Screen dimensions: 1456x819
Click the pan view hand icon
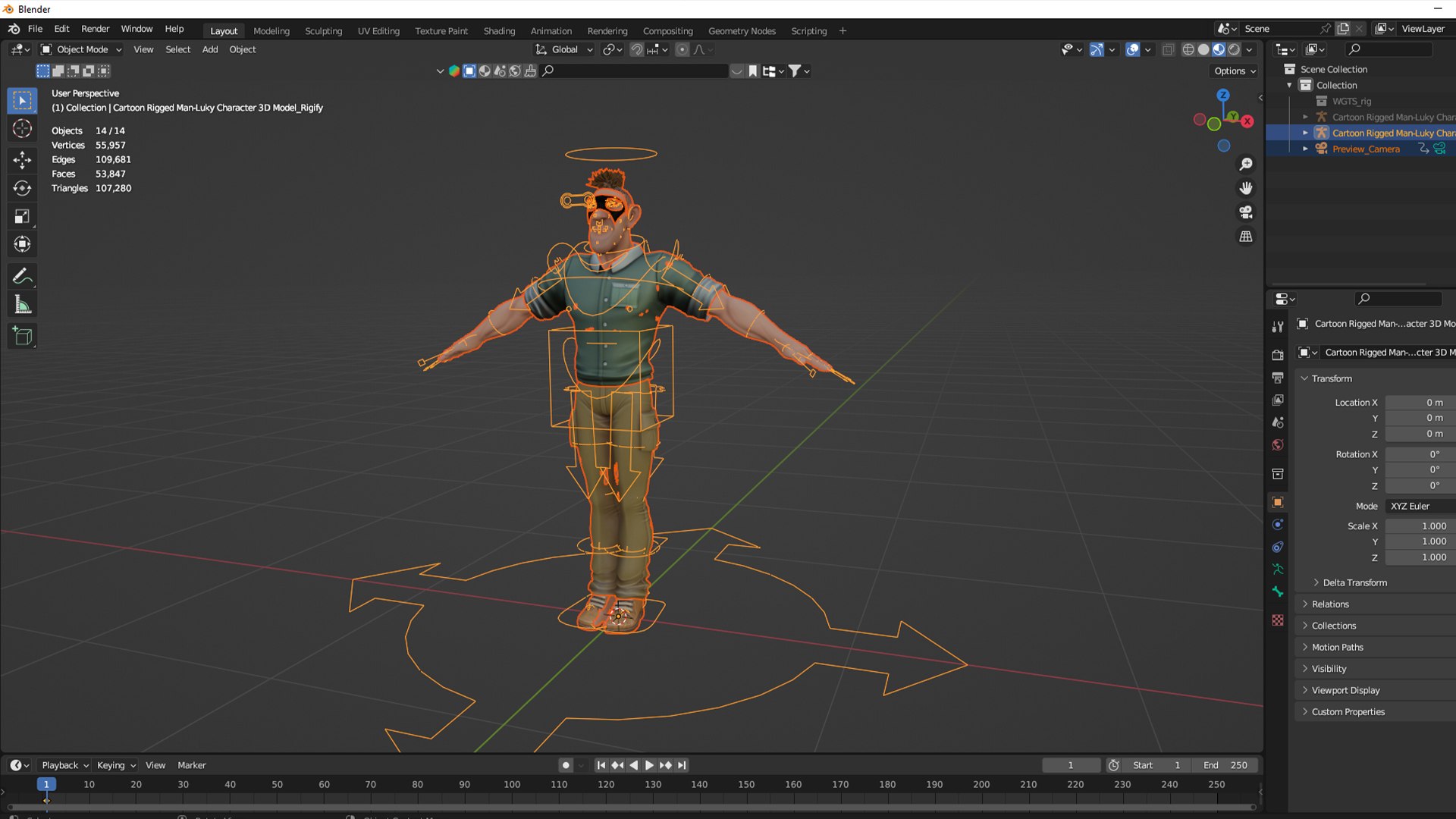tap(1245, 188)
